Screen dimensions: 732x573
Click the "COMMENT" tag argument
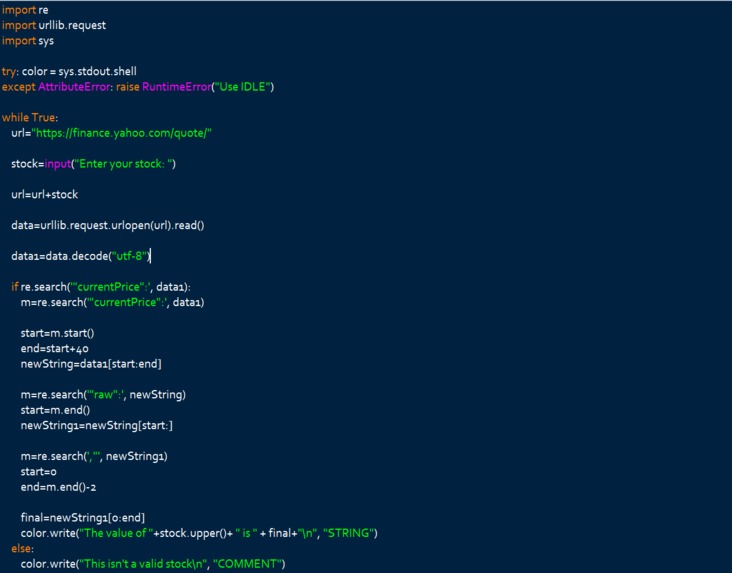pos(247,564)
